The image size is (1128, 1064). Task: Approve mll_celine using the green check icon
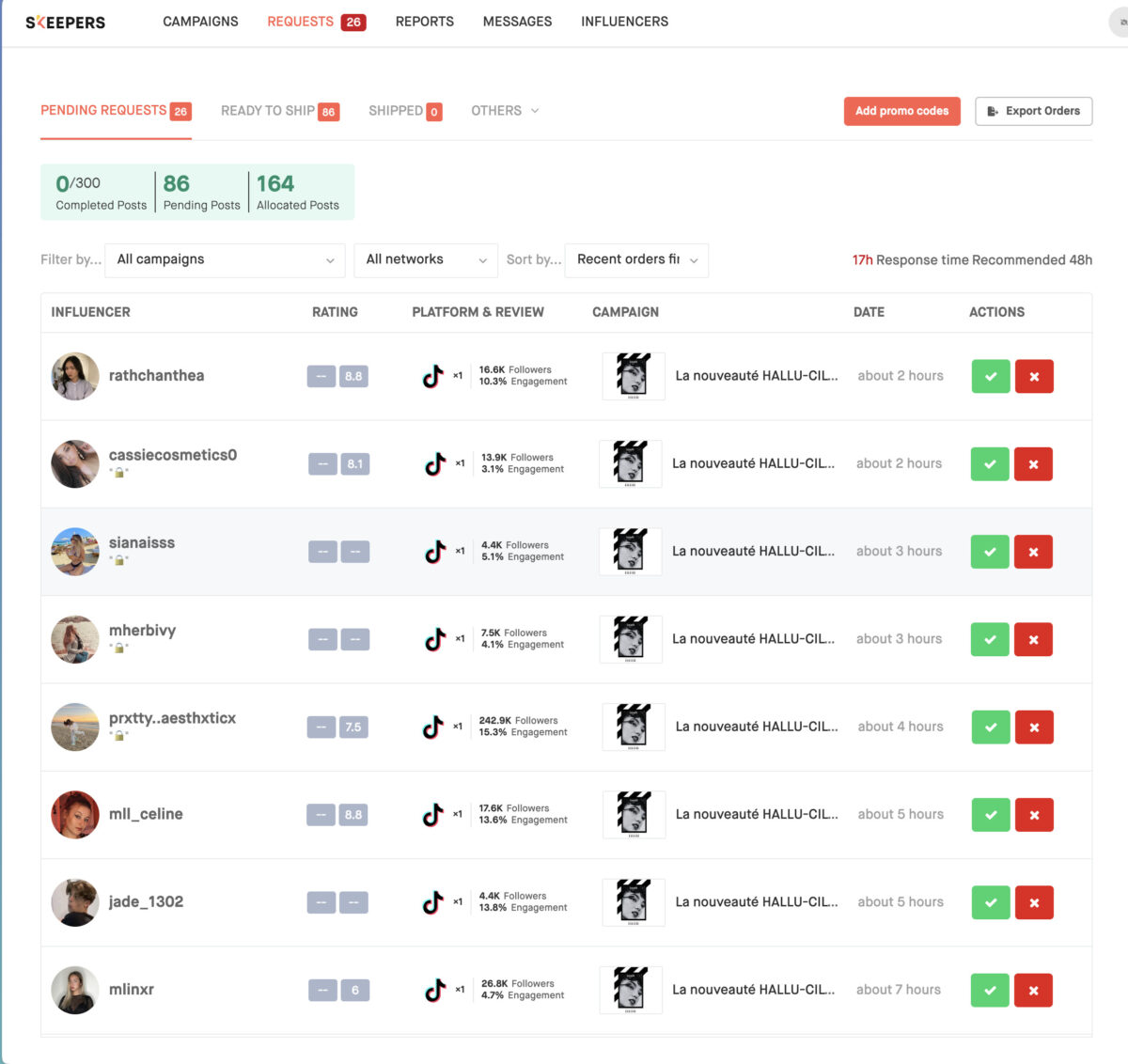coord(990,815)
